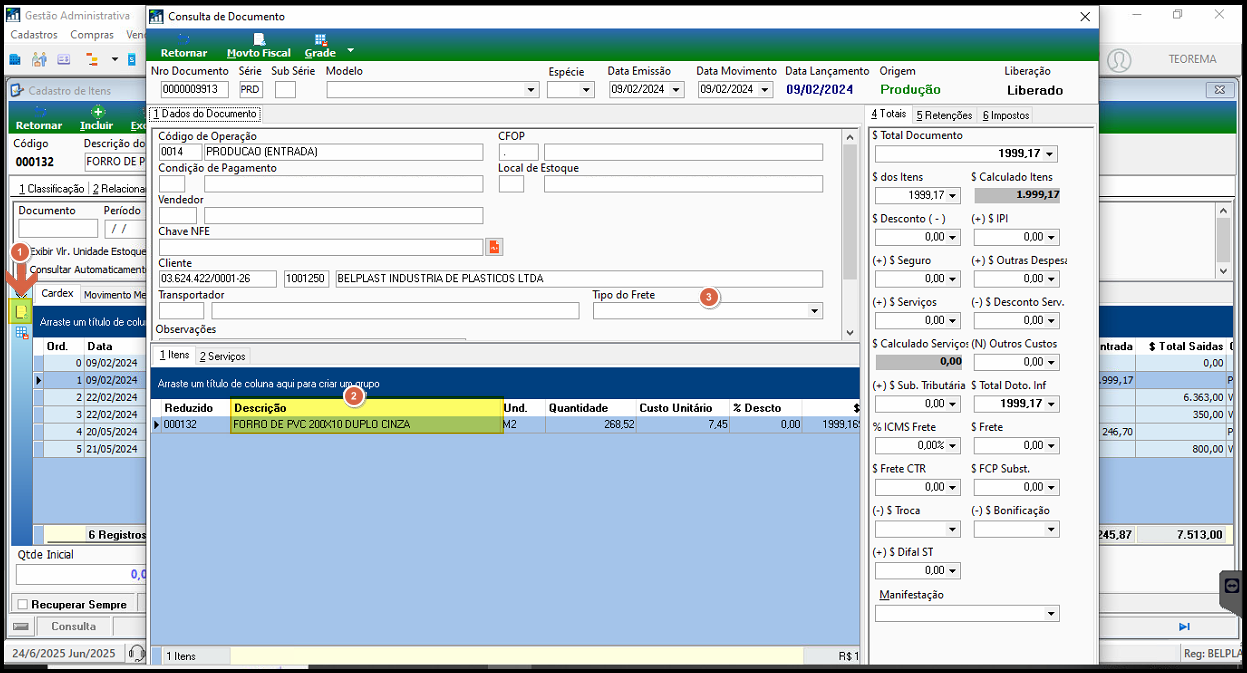Click down arrow of document data scrollbar

(850, 332)
